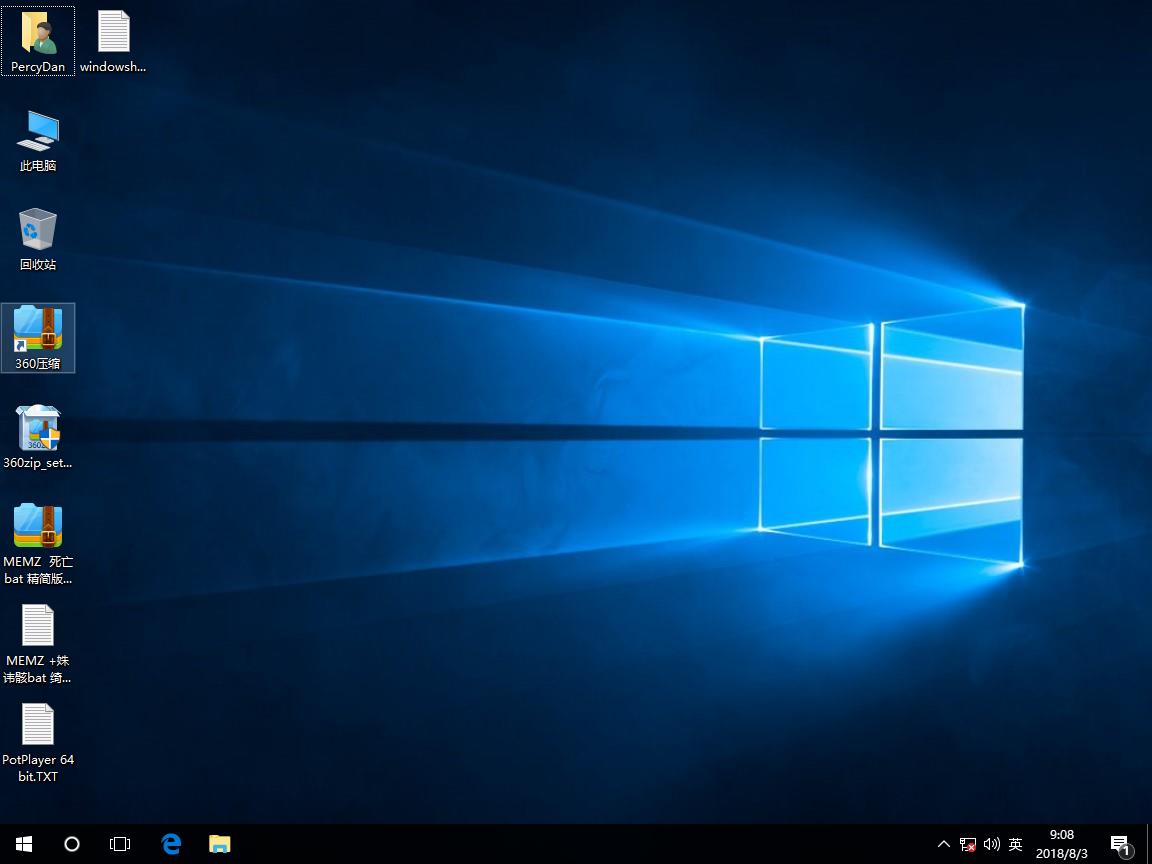Click the PotPlayer 64 bit.TXT label text
Viewport: 1152px width, 864px height.
pos(38,768)
